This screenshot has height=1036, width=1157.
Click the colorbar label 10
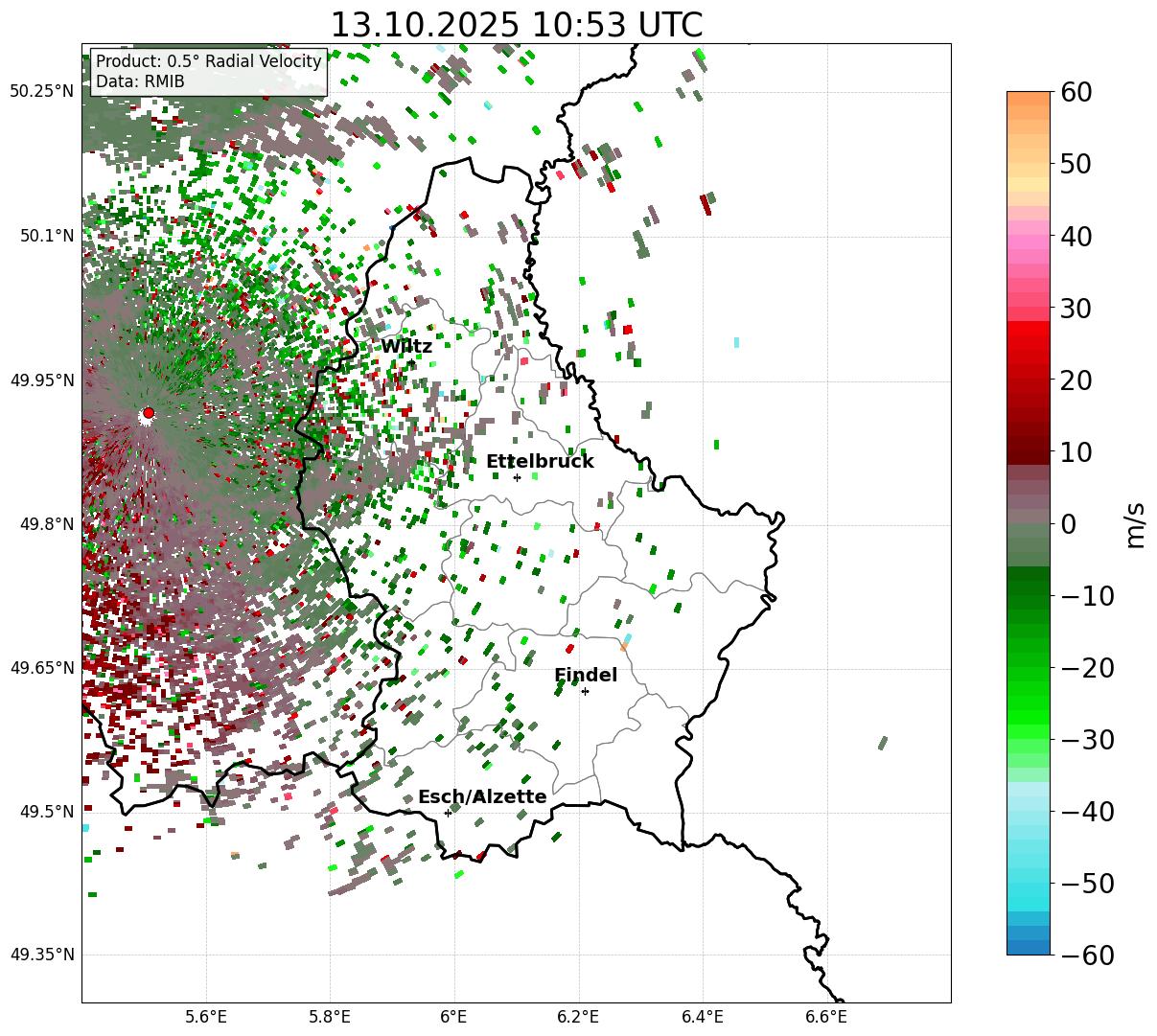pyautogui.click(x=1076, y=451)
